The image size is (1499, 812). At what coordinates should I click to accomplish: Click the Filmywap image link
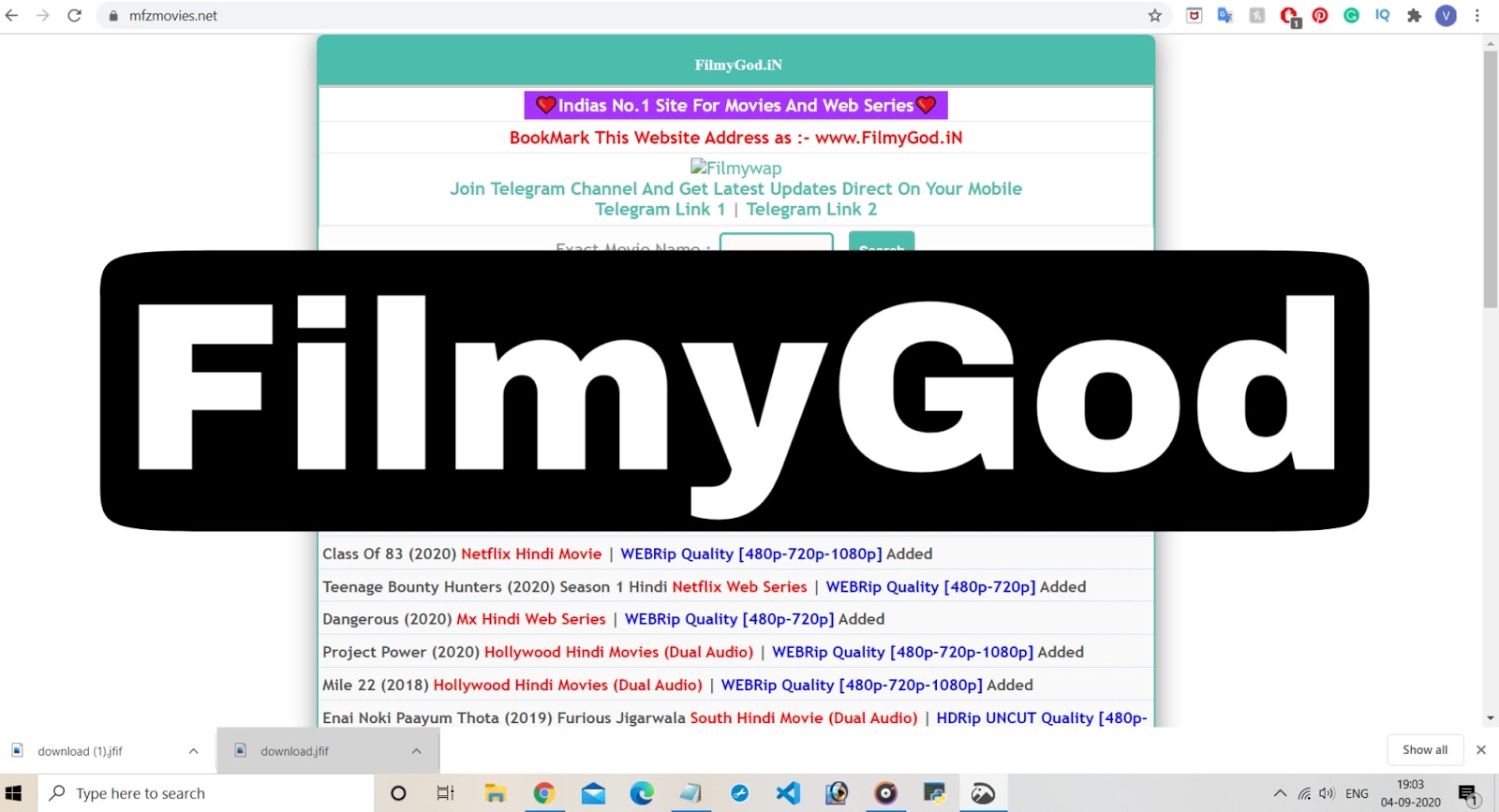point(735,168)
